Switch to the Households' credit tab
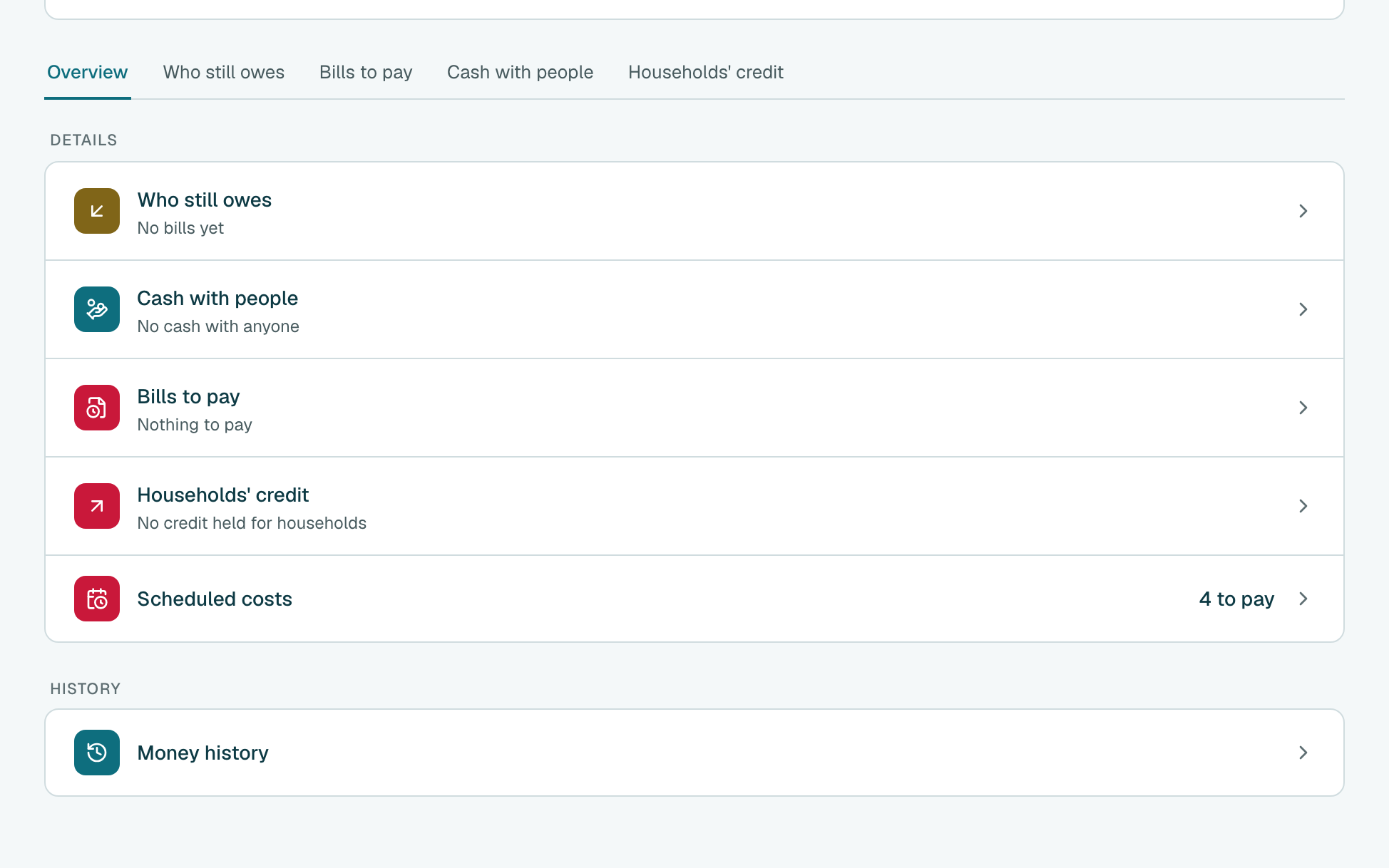The width and height of the screenshot is (1389, 868). coord(705,72)
